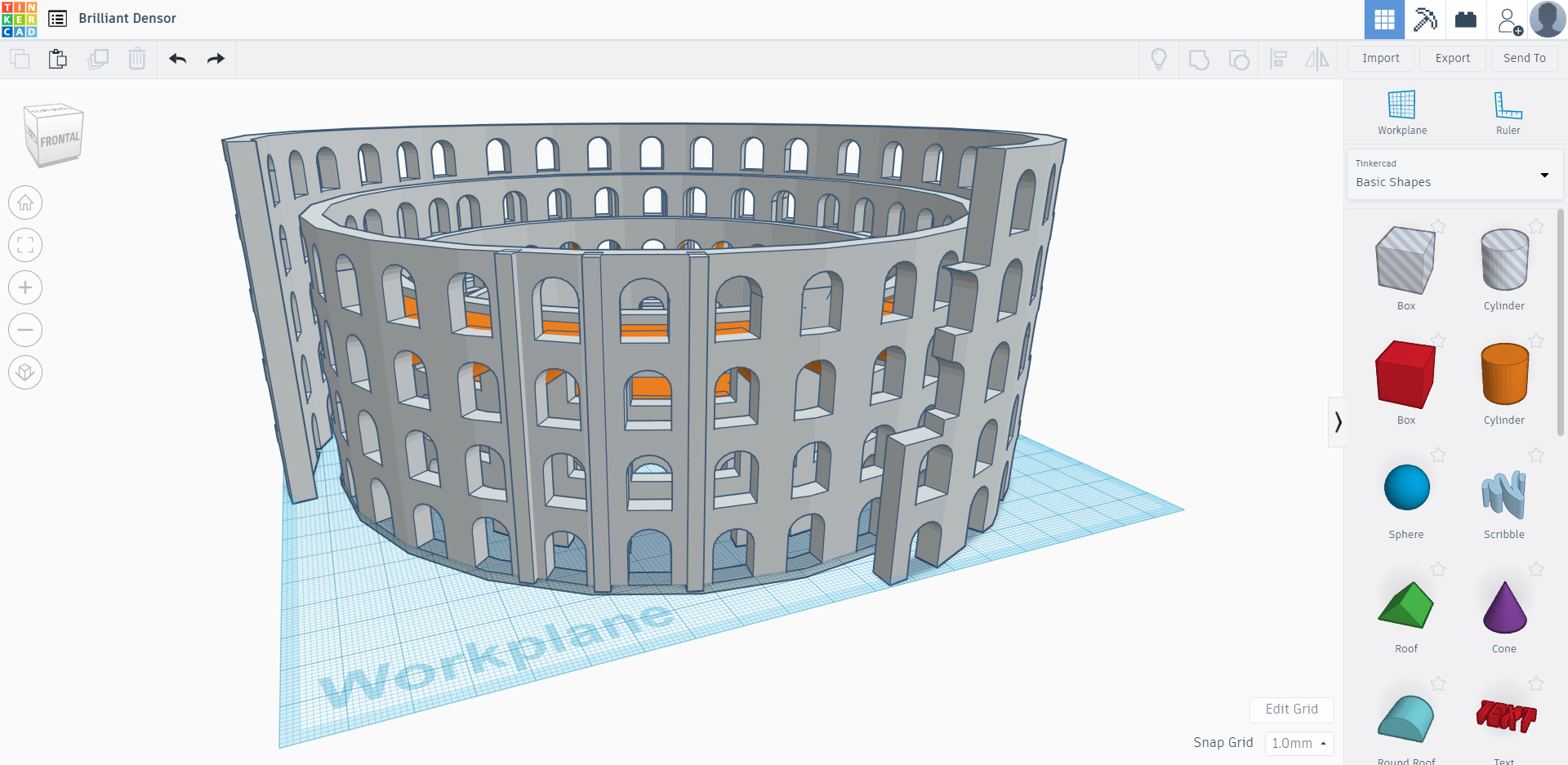Undo the last action
The width and height of the screenshot is (1568, 765).
177,59
